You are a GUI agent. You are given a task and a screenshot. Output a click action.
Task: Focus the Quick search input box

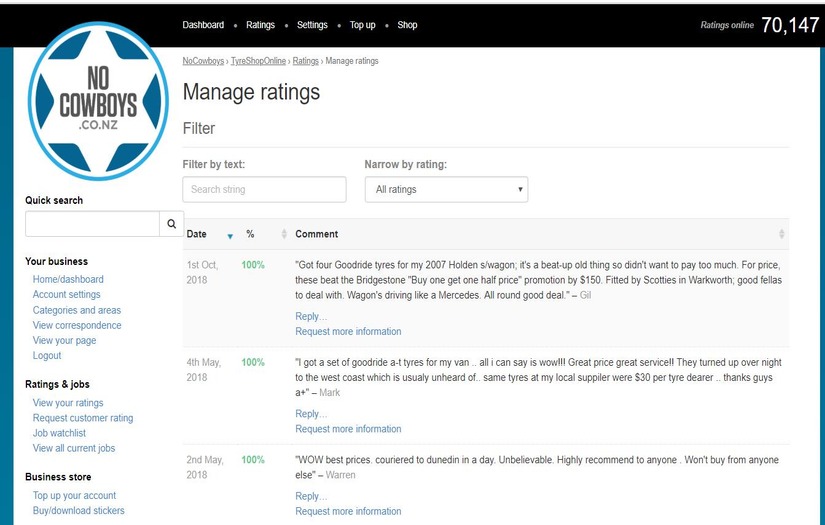click(x=92, y=224)
